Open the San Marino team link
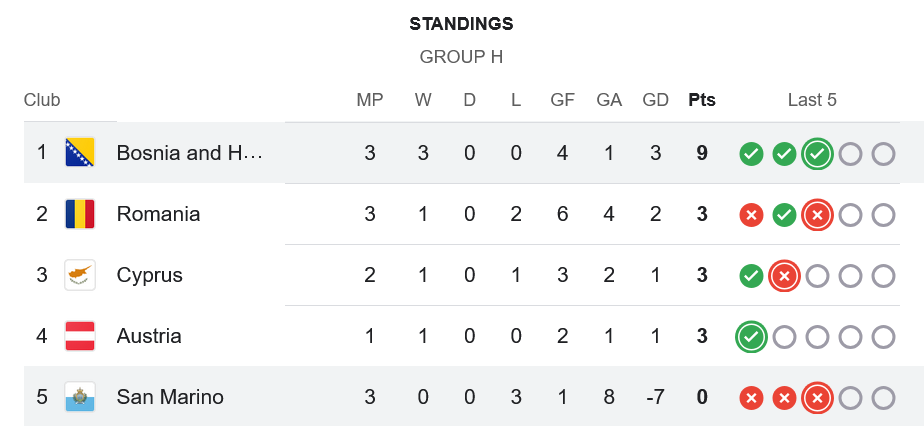Viewport: 924px width, 444px height. pos(170,397)
